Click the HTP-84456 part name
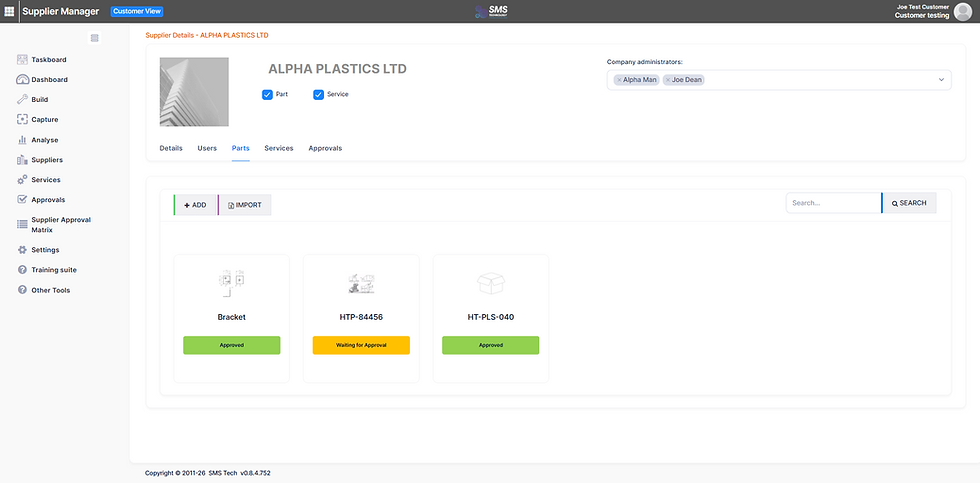 click(361, 317)
